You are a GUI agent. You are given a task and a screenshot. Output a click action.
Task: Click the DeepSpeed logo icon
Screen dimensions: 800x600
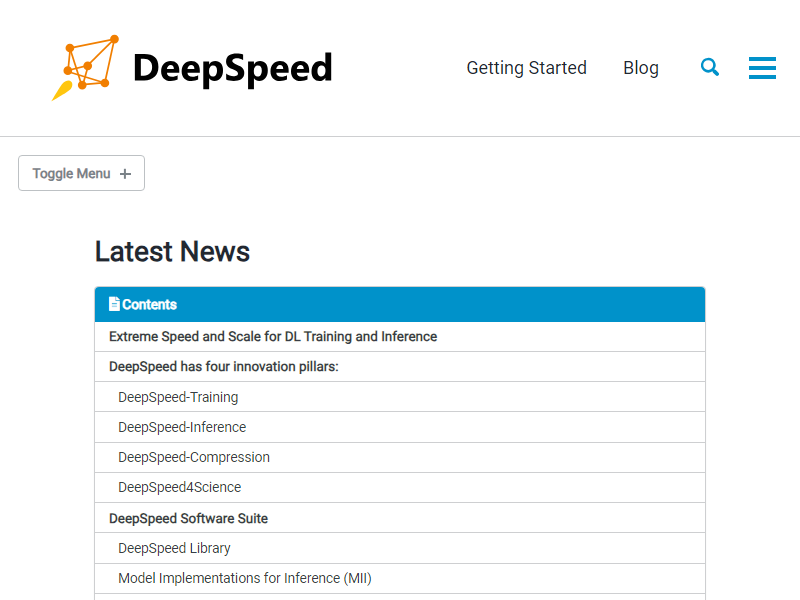coord(85,68)
